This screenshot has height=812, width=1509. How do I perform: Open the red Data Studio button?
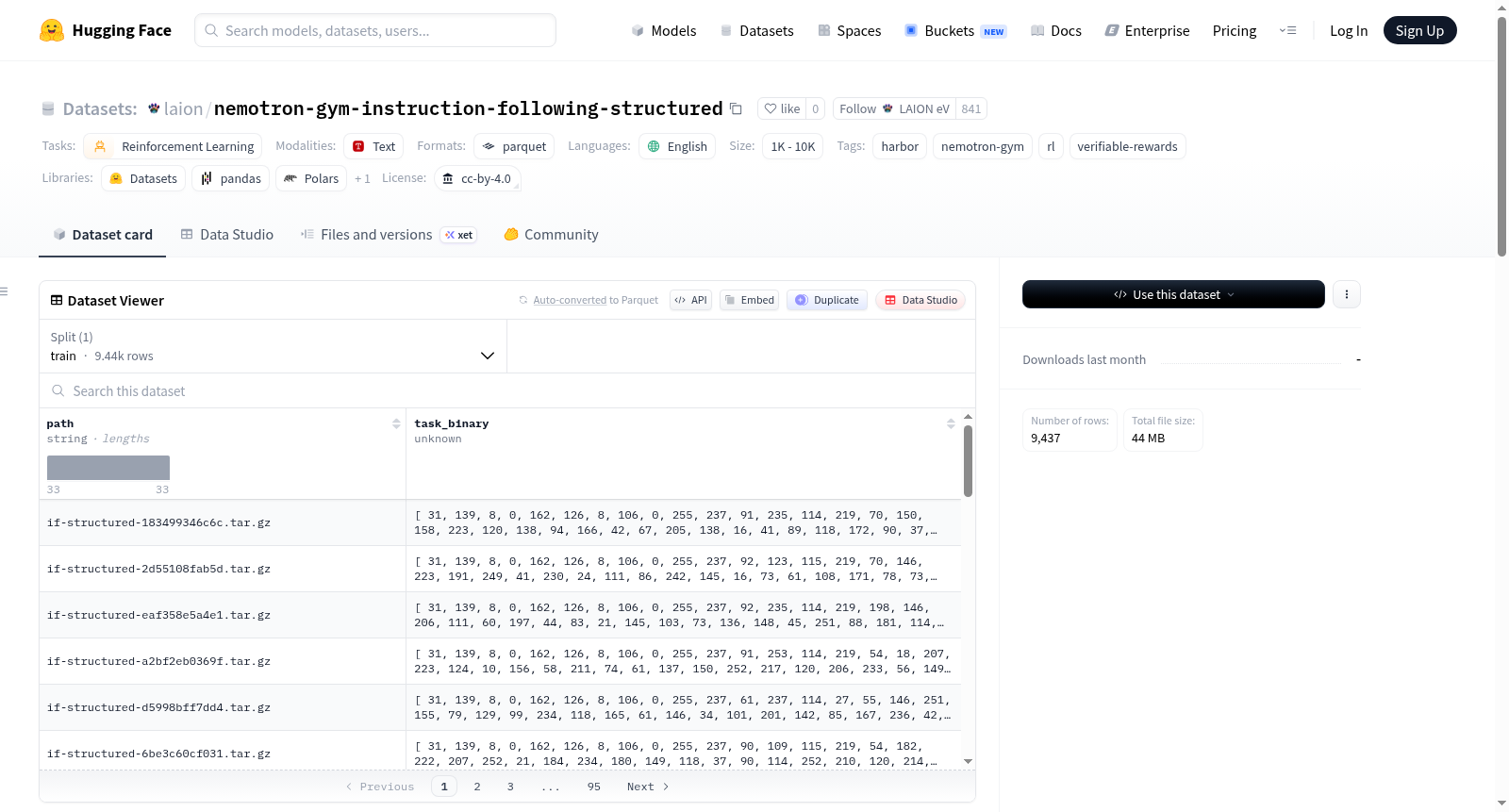click(x=920, y=300)
